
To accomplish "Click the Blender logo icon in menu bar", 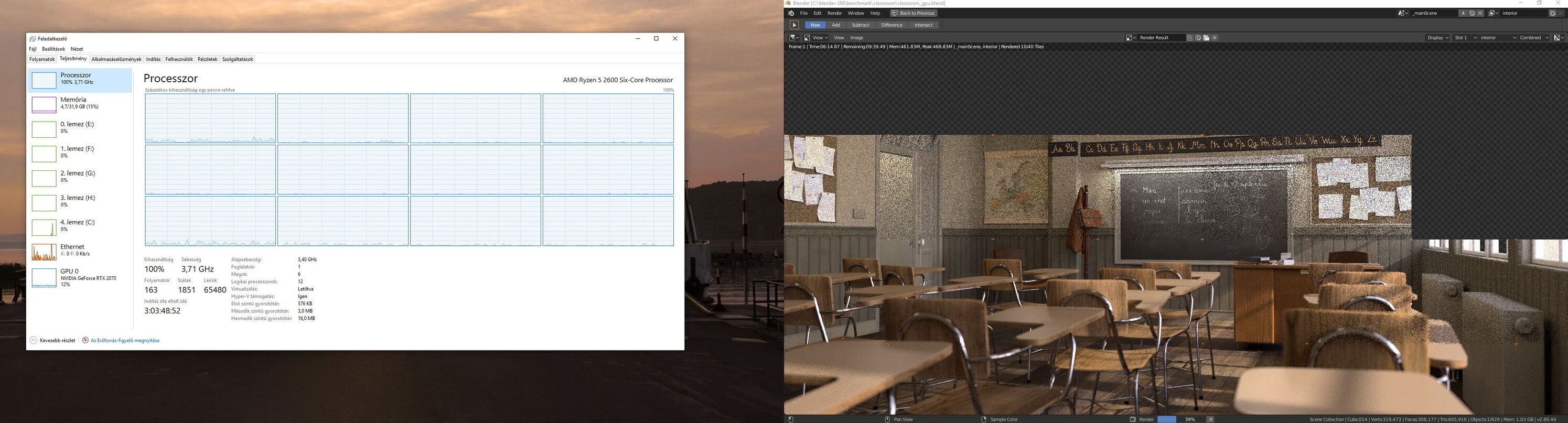I will pyautogui.click(x=791, y=13).
